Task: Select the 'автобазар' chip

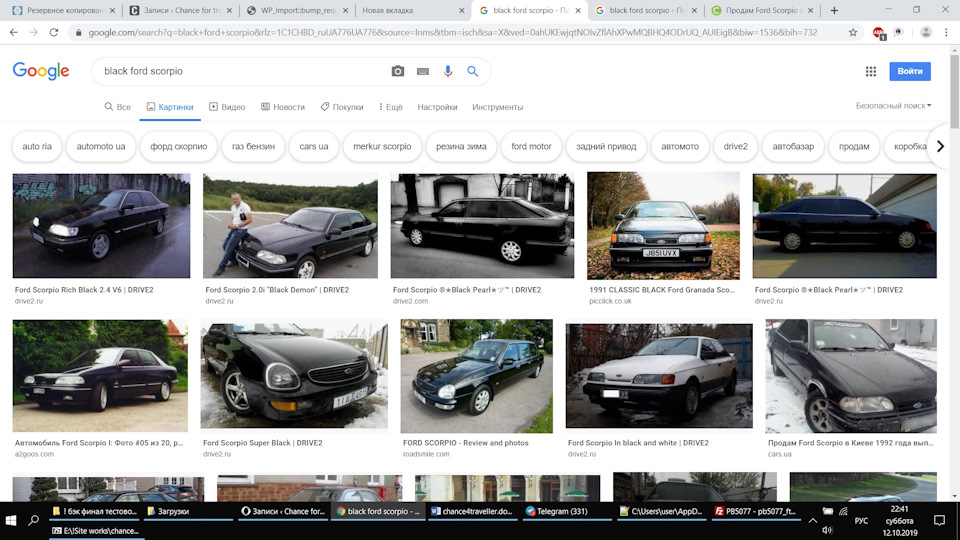Action: point(793,146)
